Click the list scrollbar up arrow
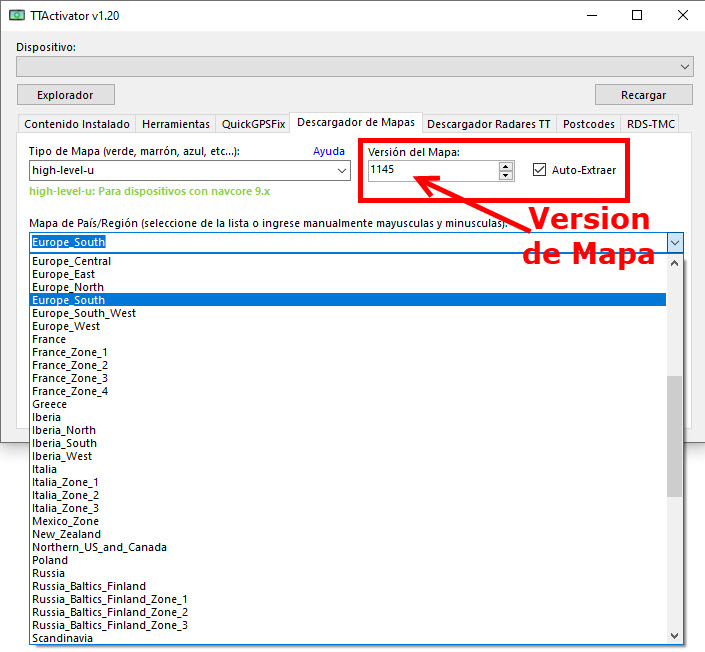The image size is (705, 652). [x=674, y=263]
